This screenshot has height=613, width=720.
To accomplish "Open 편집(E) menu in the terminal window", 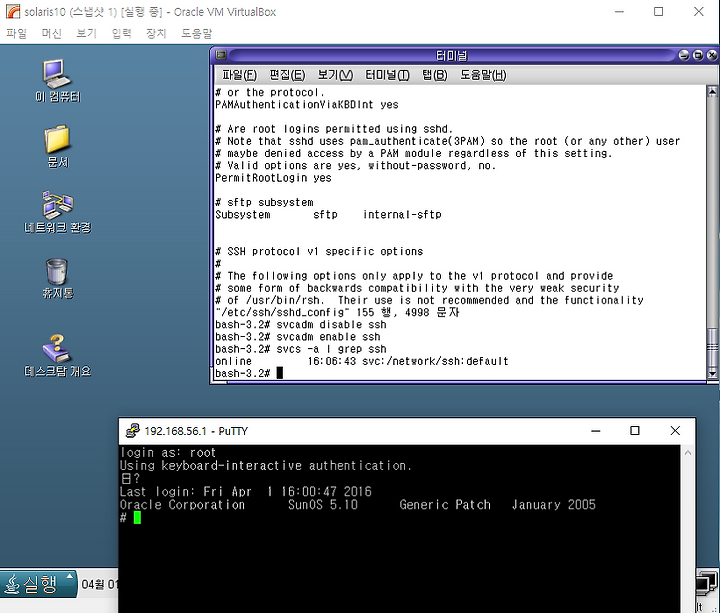I will [287, 75].
